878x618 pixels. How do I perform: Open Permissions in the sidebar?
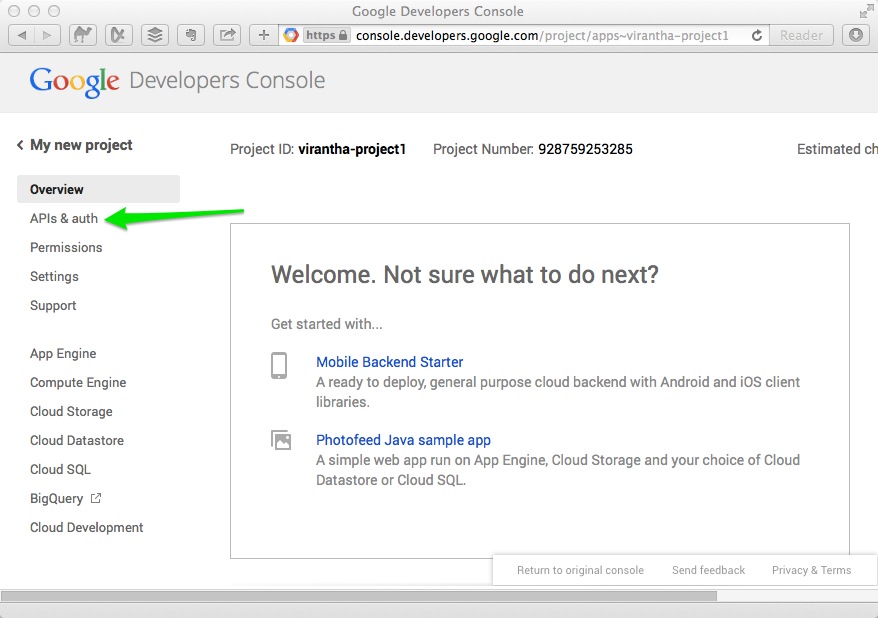tap(66, 247)
